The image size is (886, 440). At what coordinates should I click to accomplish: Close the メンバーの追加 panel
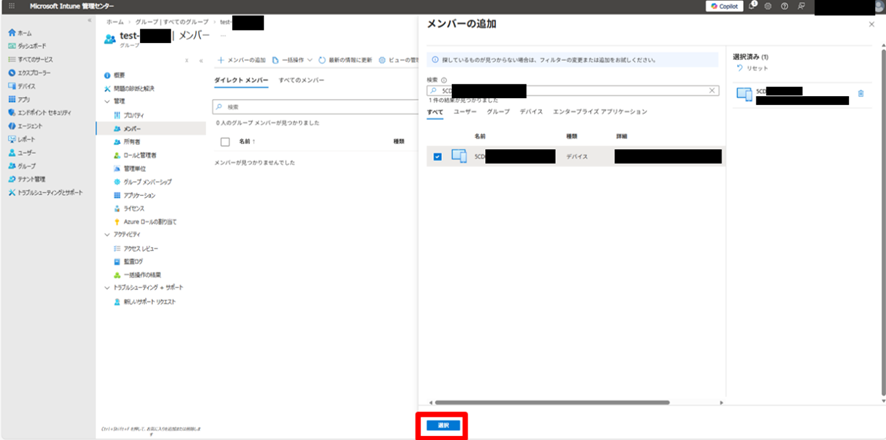(x=873, y=22)
